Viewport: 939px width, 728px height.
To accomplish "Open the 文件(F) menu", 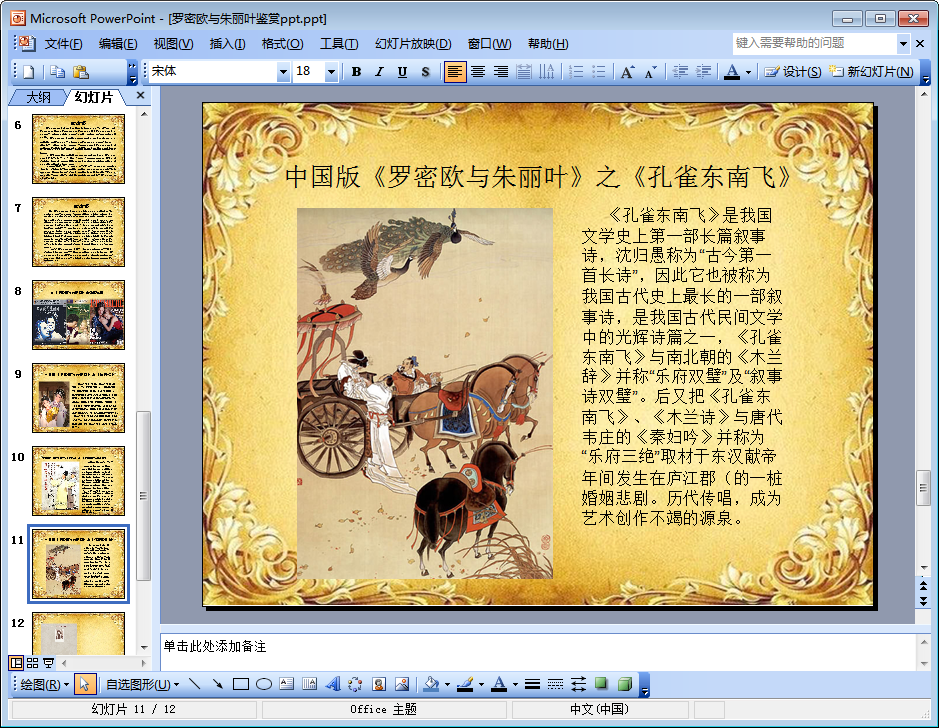I will point(63,44).
